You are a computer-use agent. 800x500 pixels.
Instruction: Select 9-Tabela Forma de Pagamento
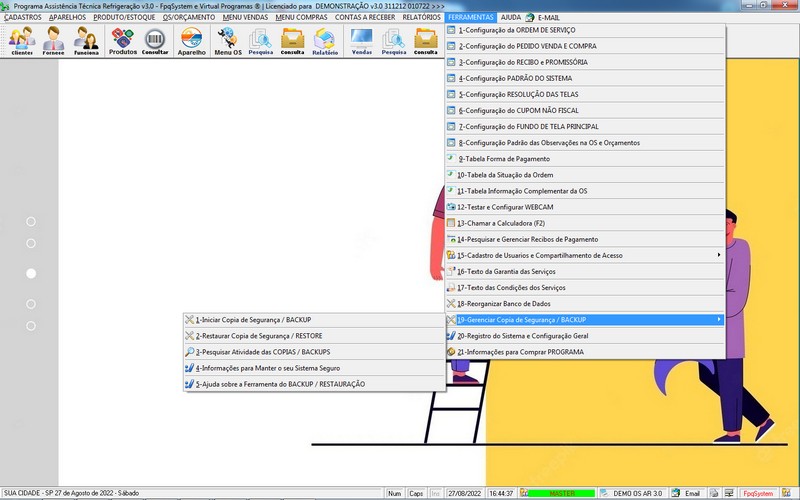click(x=585, y=159)
